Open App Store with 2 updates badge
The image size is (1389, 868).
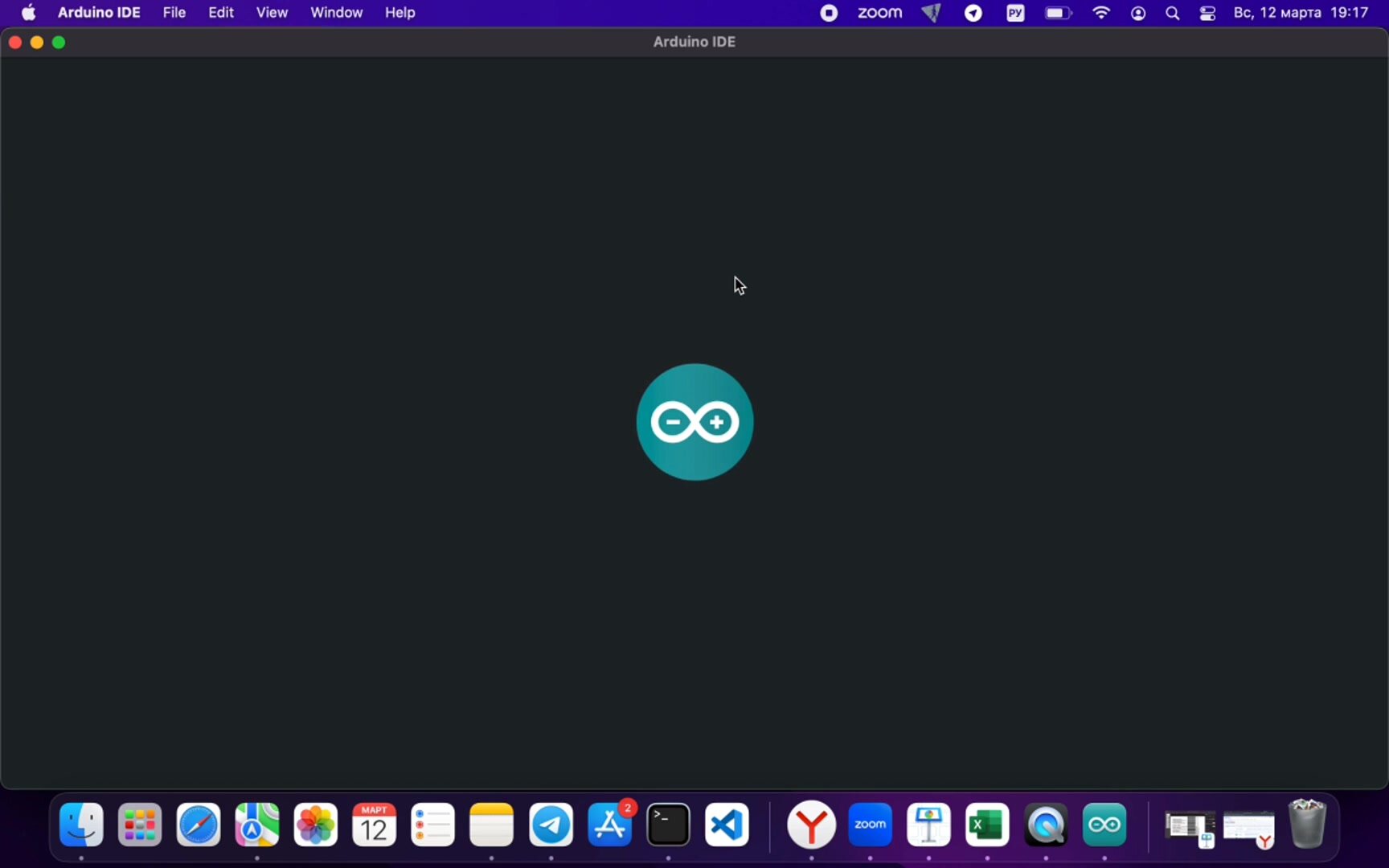(x=610, y=825)
